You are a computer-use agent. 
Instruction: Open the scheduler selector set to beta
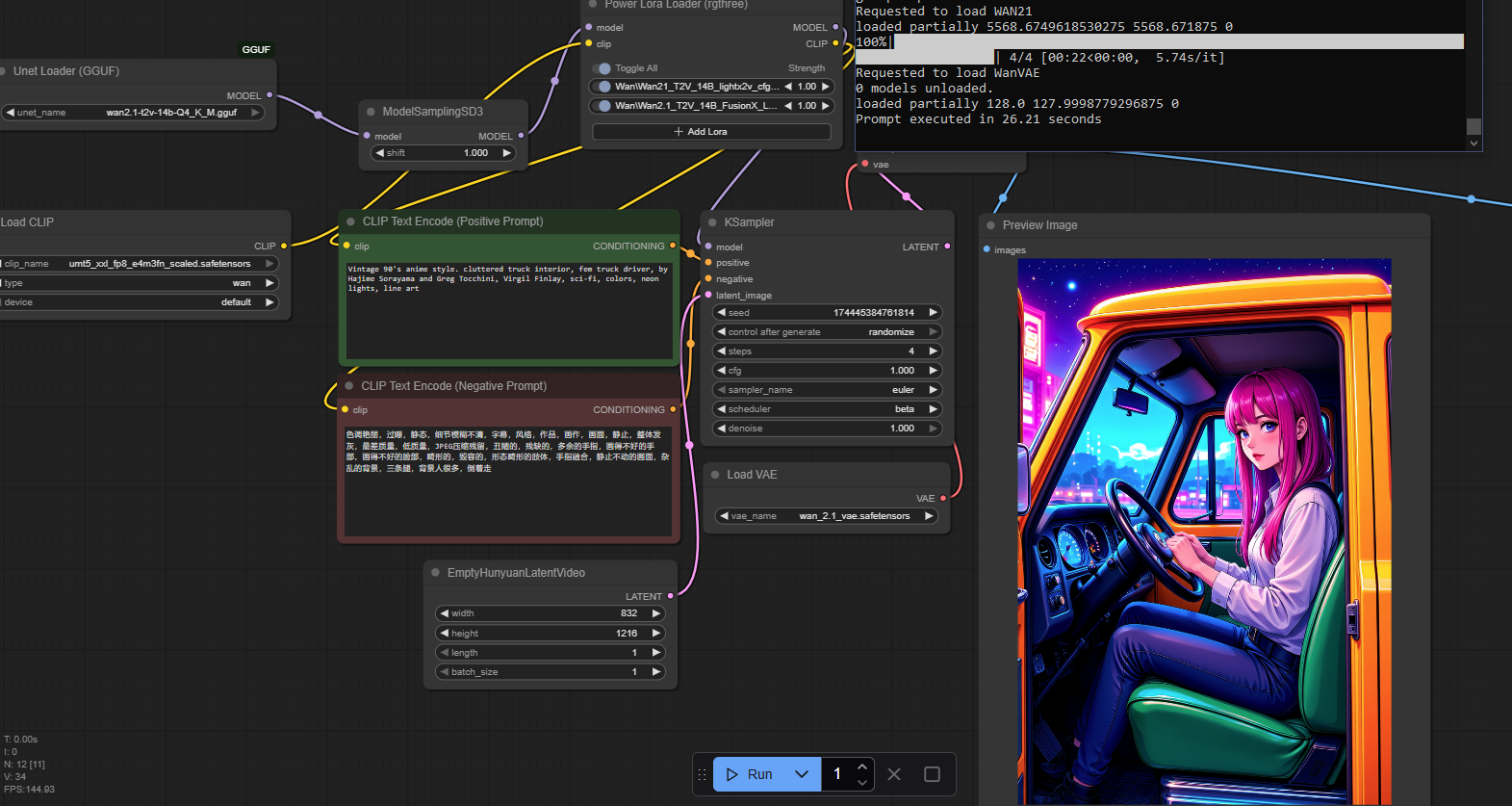pos(827,409)
